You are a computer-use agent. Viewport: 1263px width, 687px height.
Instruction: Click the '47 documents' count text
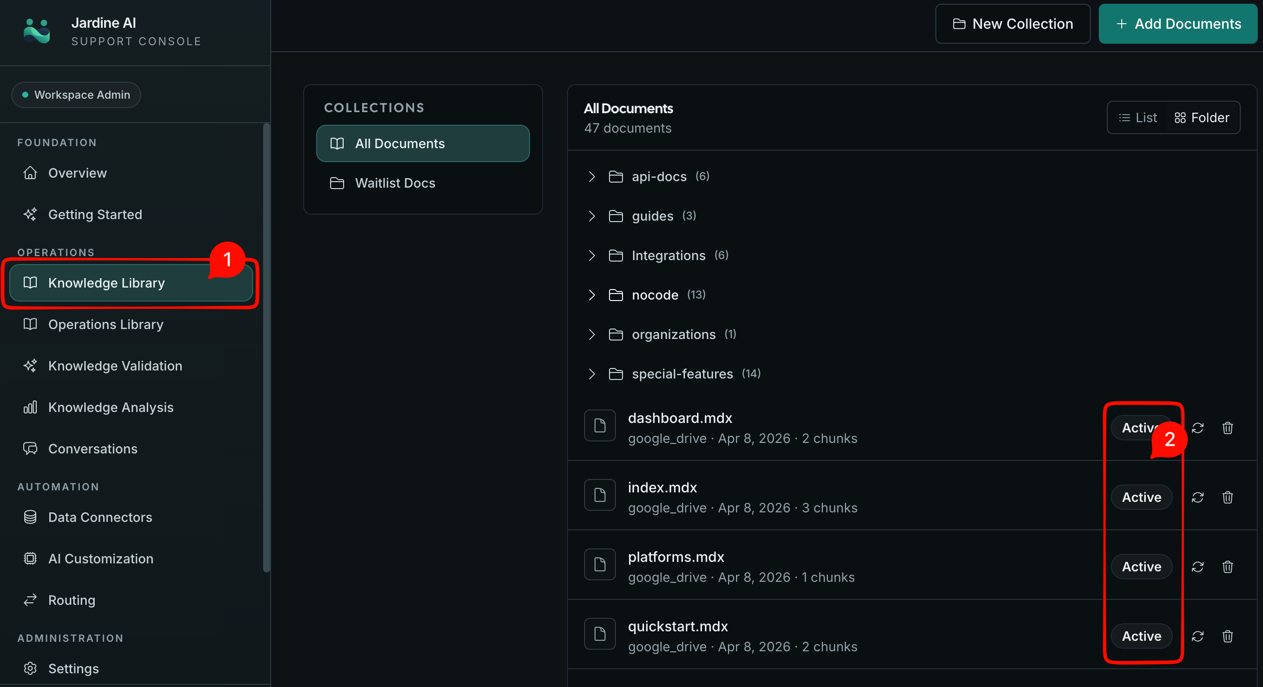(x=628, y=128)
